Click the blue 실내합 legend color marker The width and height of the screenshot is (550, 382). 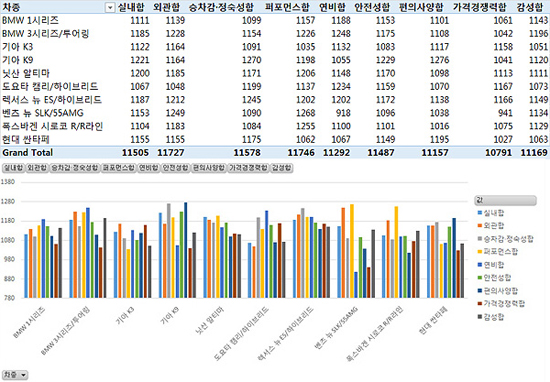480,213
